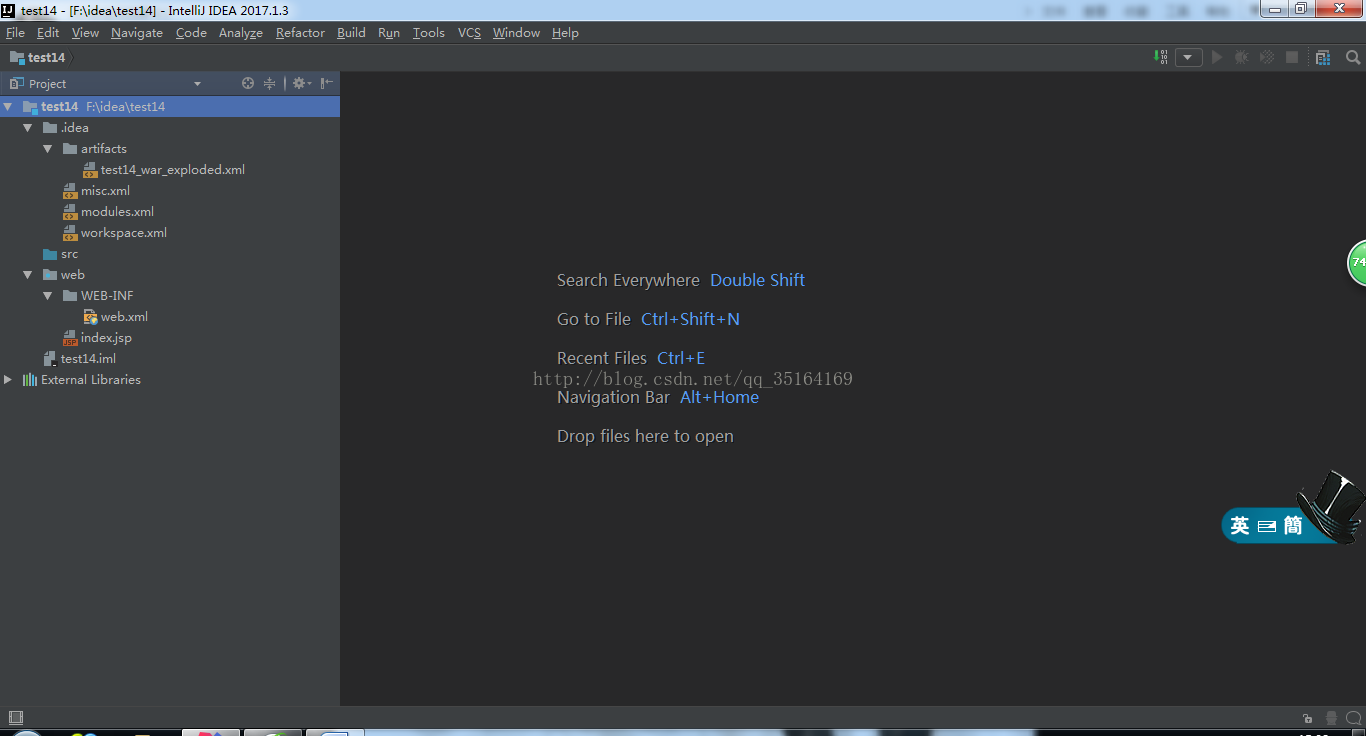Click the green-less Run play icon

coord(1217,57)
